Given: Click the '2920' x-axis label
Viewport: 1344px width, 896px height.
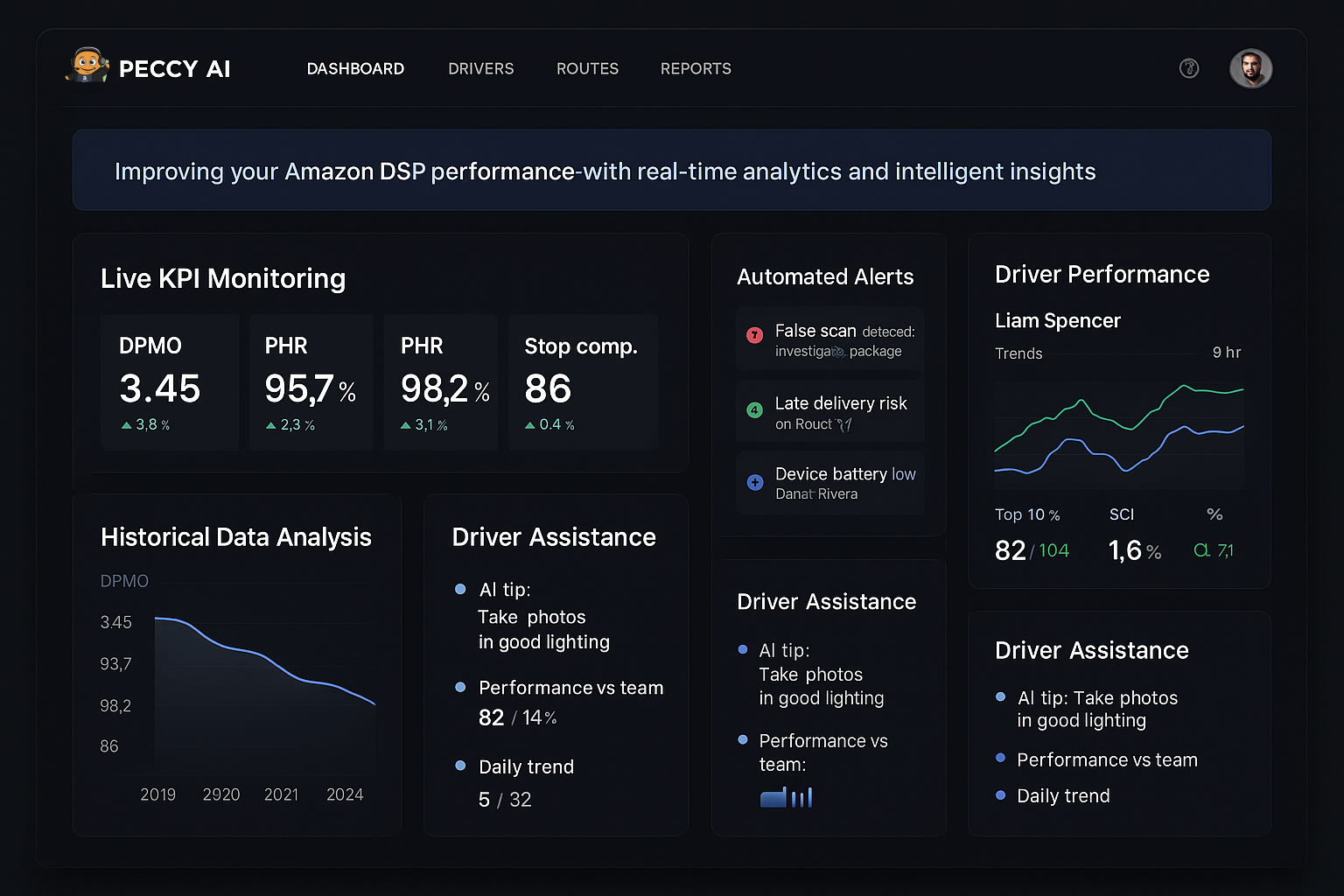Looking at the screenshot, I should point(221,794).
